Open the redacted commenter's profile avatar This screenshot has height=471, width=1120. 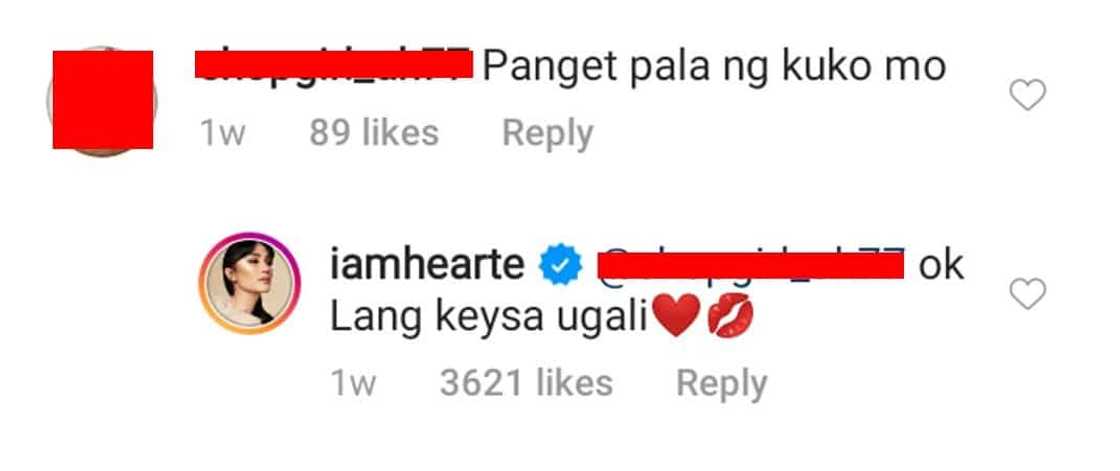point(102,100)
